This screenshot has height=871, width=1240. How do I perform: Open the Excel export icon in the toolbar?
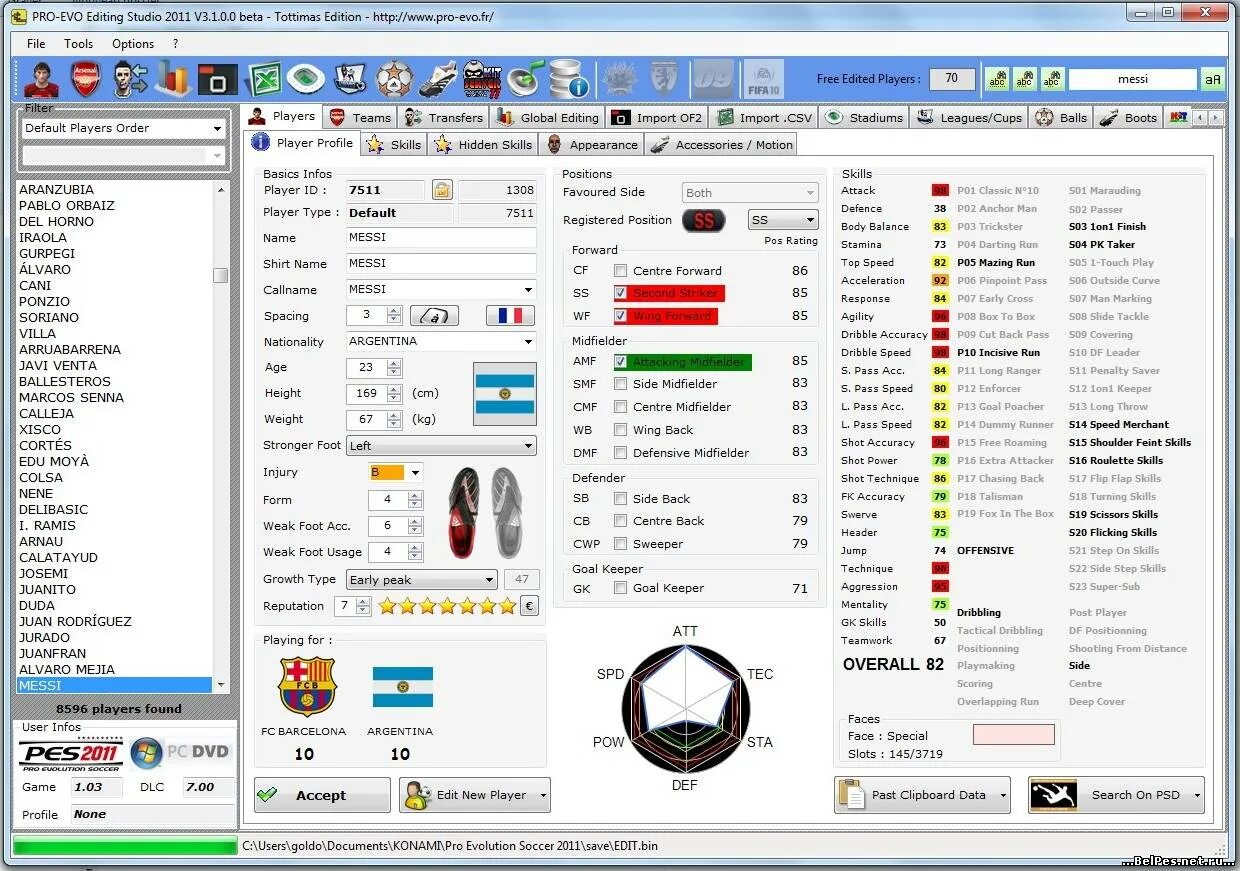click(x=262, y=79)
